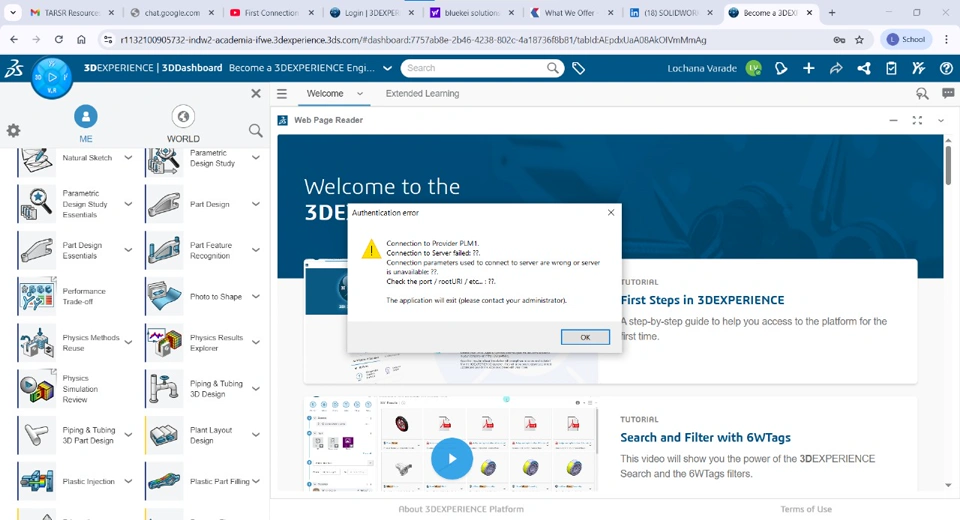Click the browser reload button
Viewport: 960px width, 520px height.
pos(59,39)
